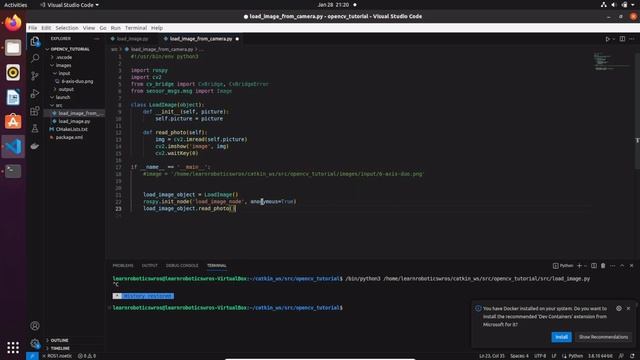
Task: Open 6-axis-duo.png in the explorer
Action: point(77,81)
